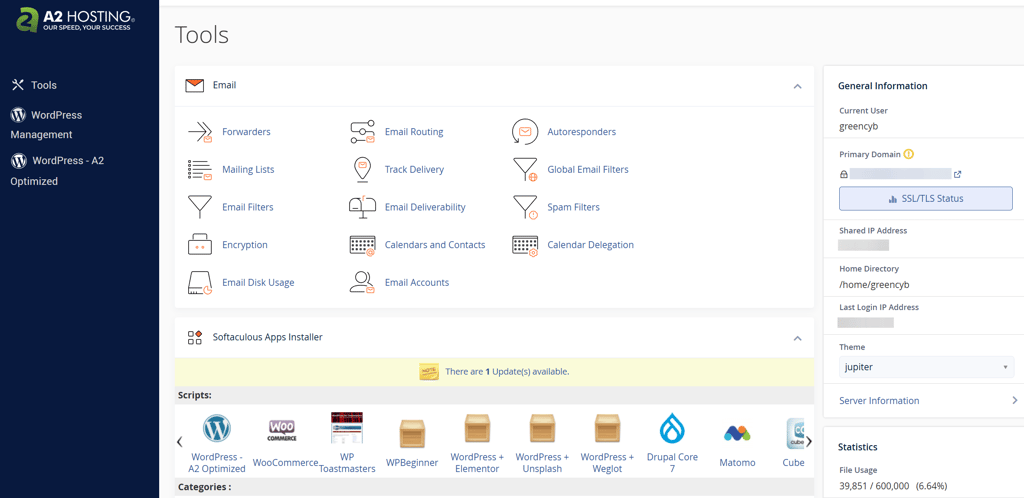Open the Spam Filters icon
Viewport: 1024px width, 498px height.
(x=525, y=208)
